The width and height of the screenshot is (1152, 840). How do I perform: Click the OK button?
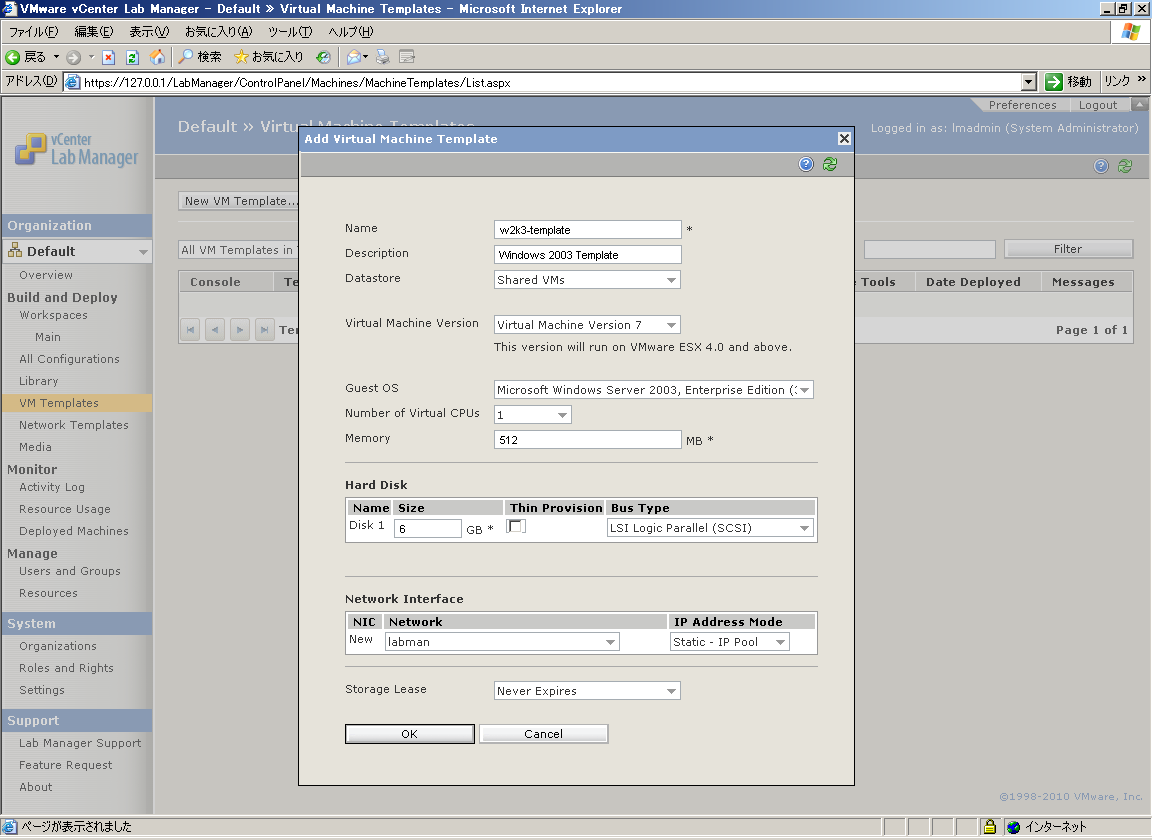(x=410, y=733)
